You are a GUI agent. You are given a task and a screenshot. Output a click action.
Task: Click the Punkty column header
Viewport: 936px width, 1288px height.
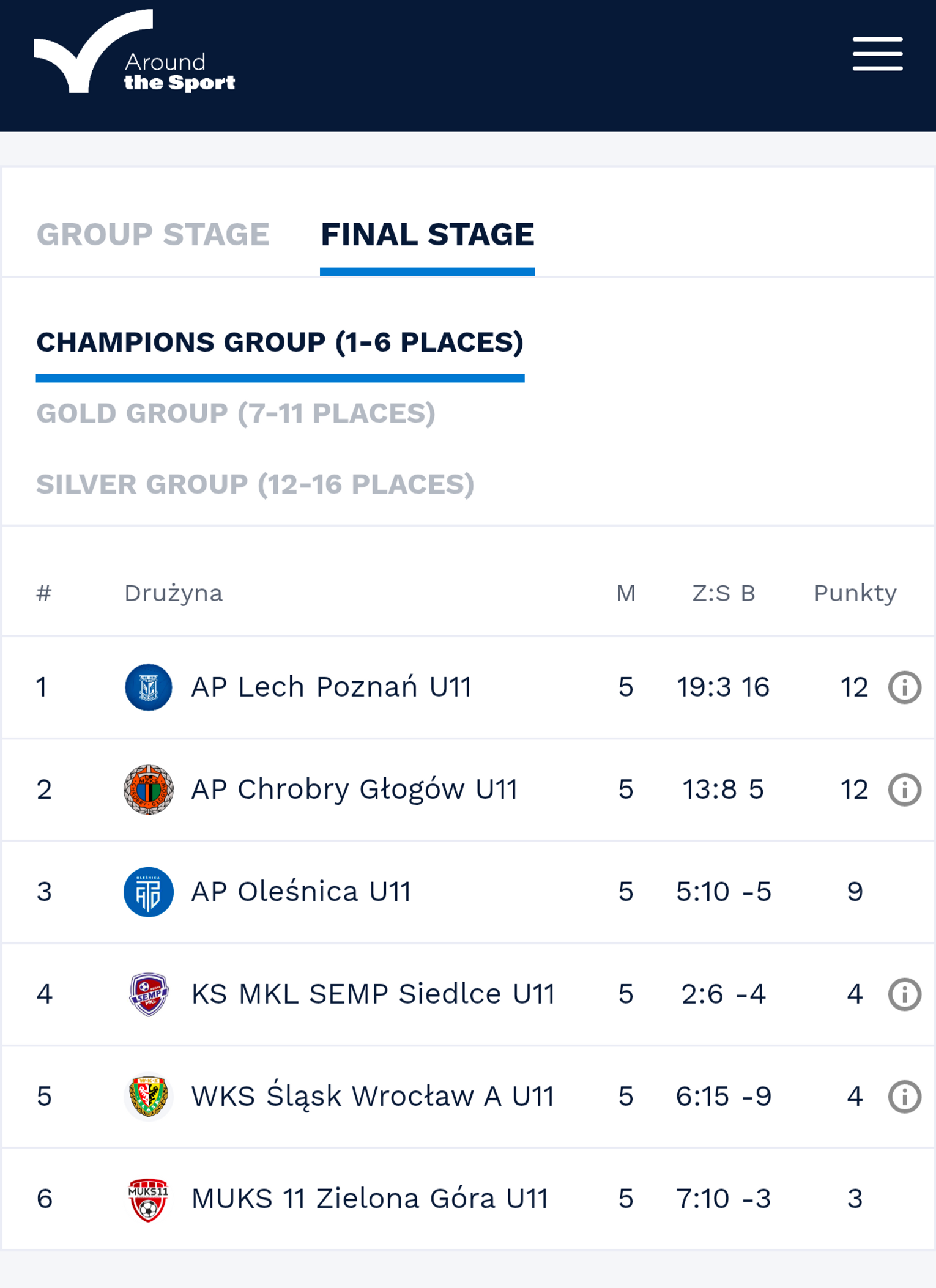[x=855, y=593]
